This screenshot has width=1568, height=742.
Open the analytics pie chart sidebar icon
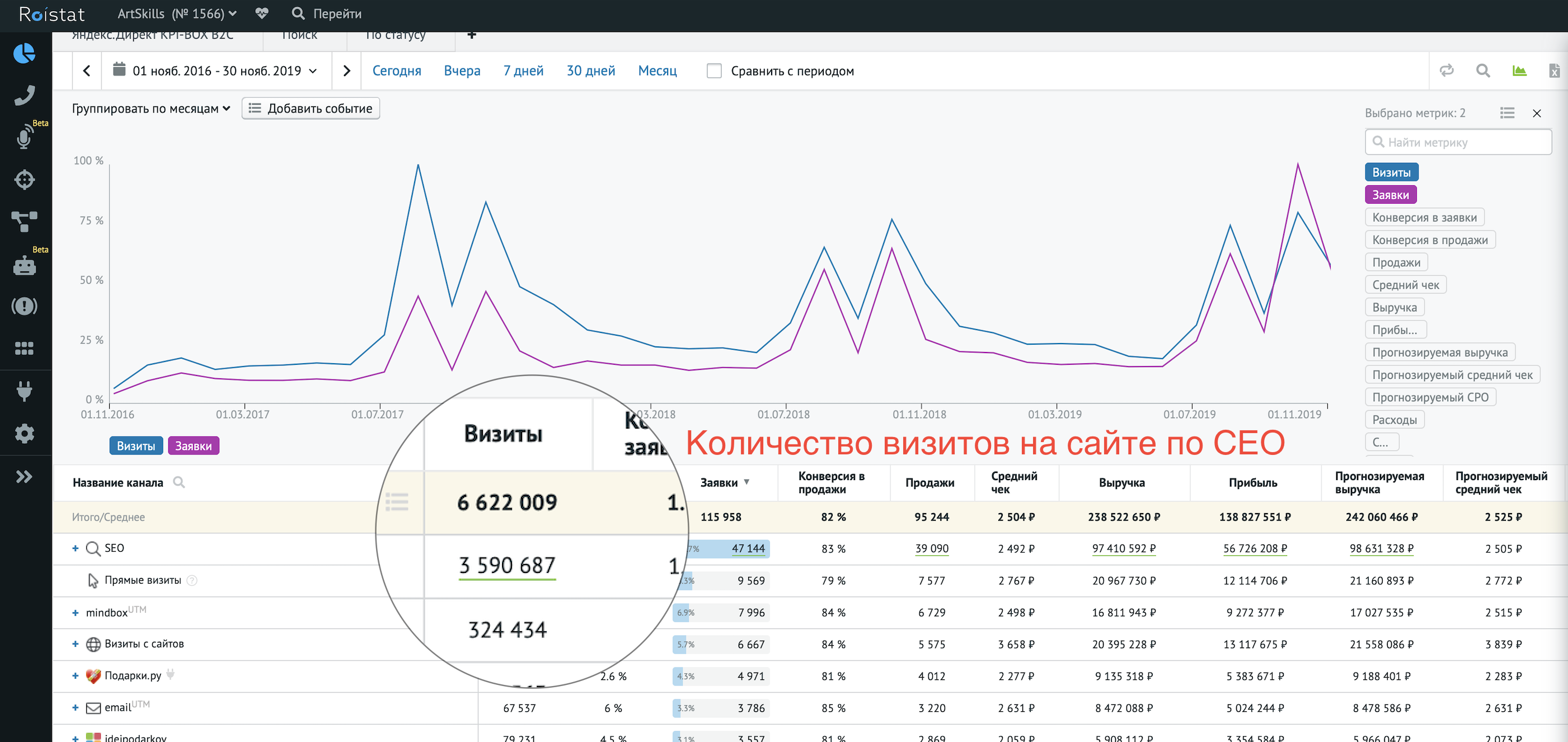click(25, 54)
